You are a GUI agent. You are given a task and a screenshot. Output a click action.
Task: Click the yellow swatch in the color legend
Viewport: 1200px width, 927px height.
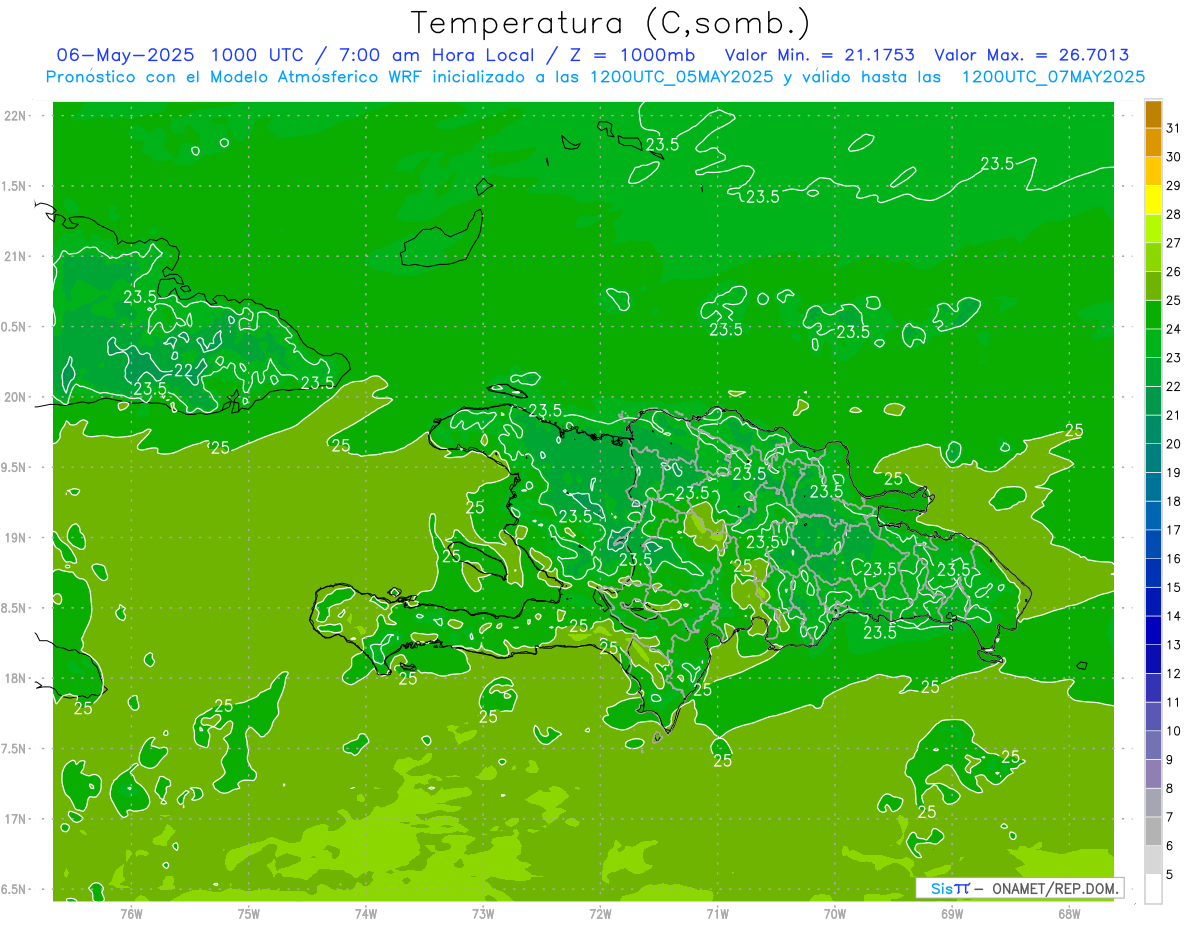pyautogui.click(x=1153, y=200)
